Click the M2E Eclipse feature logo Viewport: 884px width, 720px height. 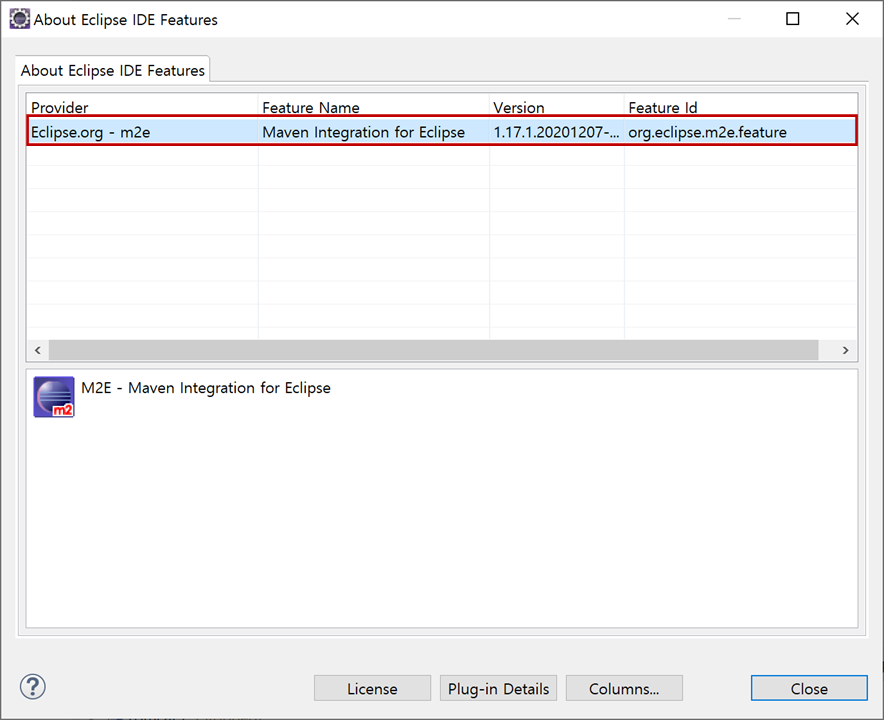(54, 397)
